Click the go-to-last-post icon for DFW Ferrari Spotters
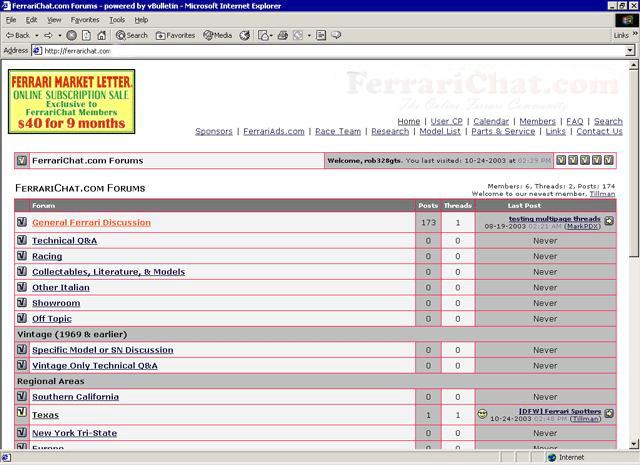Image resolution: width=640 pixels, height=465 pixels. coord(609,413)
